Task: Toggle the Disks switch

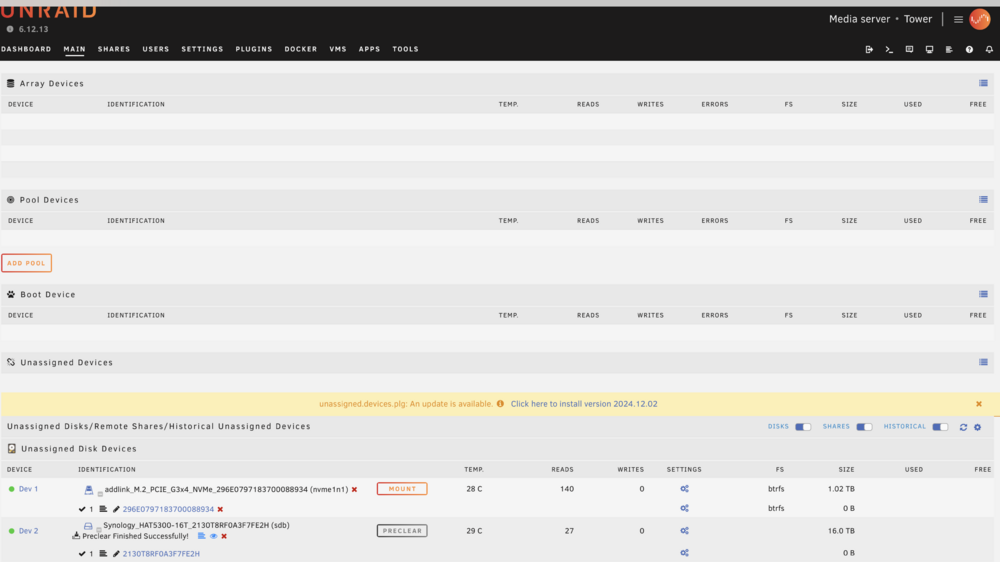Action: coord(803,427)
